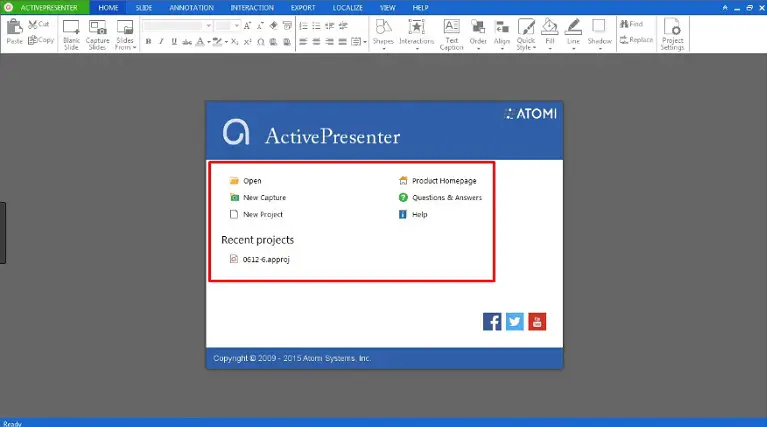Image resolution: width=767 pixels, height=427 pixels.
Task: Align text right
Action: tap(330, 42)
